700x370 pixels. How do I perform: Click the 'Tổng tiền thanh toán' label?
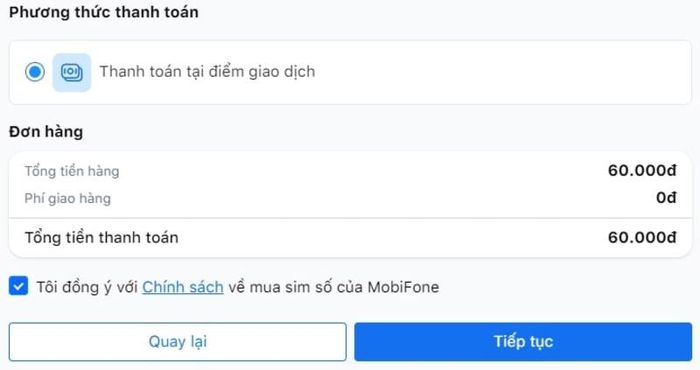tap(101, 237)
